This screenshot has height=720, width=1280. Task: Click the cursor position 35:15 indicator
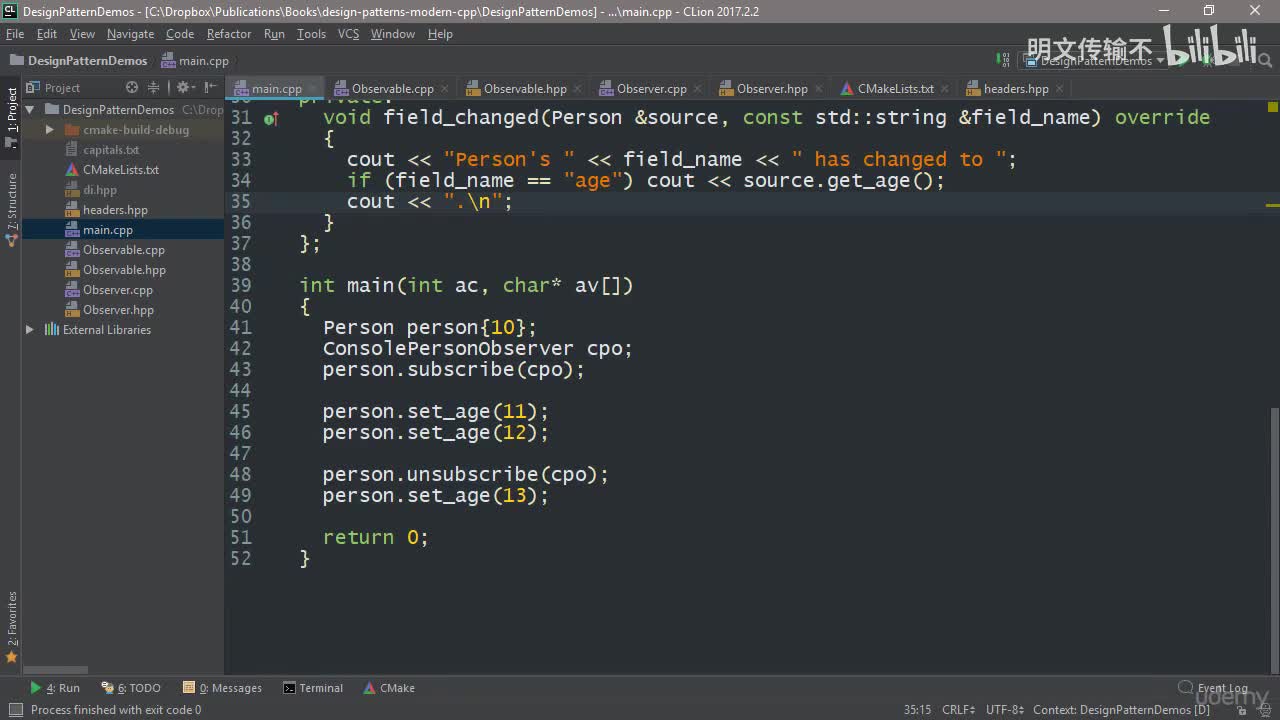[x=917, y=710]
